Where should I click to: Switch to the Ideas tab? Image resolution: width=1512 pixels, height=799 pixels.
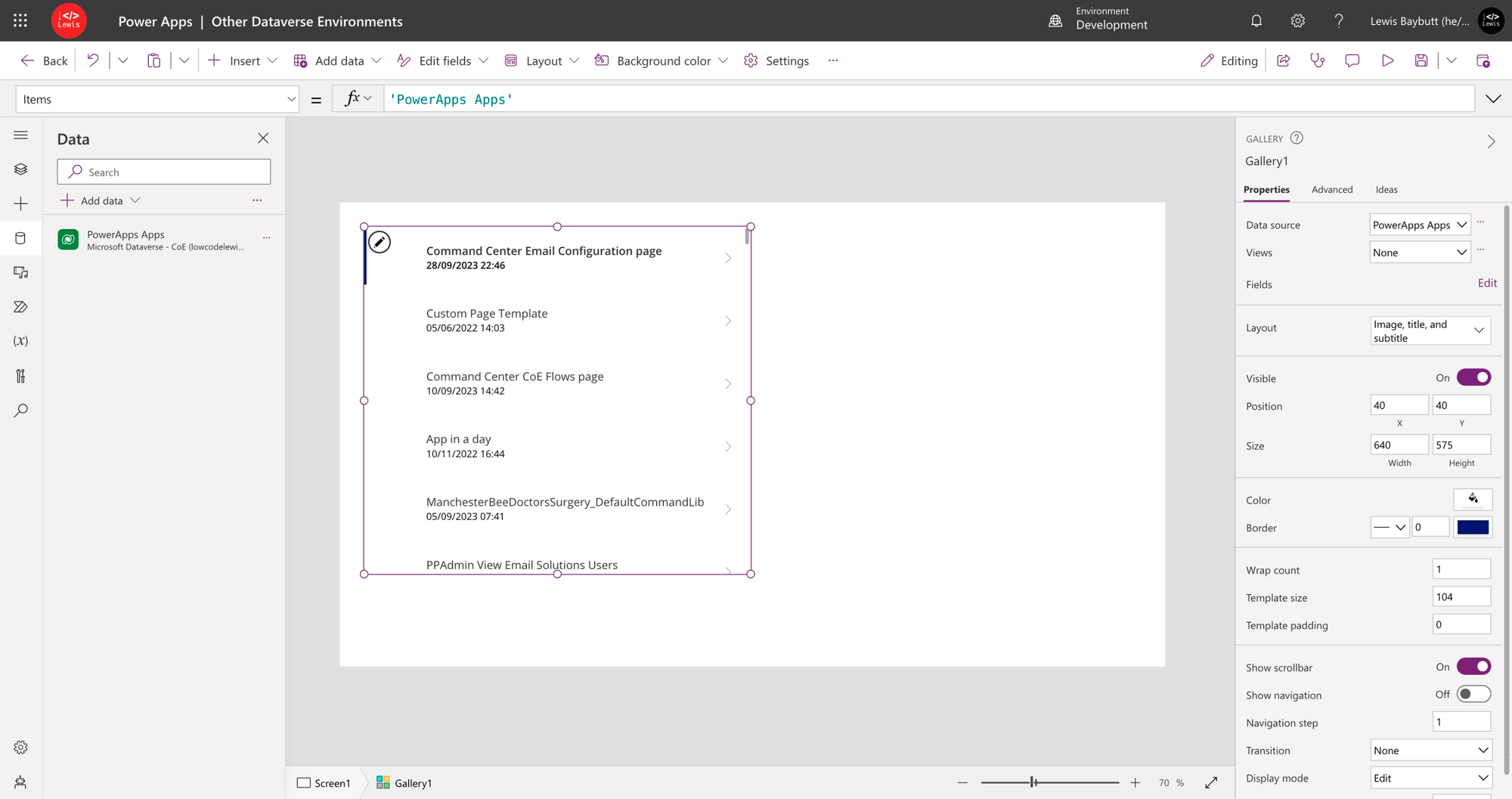click(x=1387, y=190)
